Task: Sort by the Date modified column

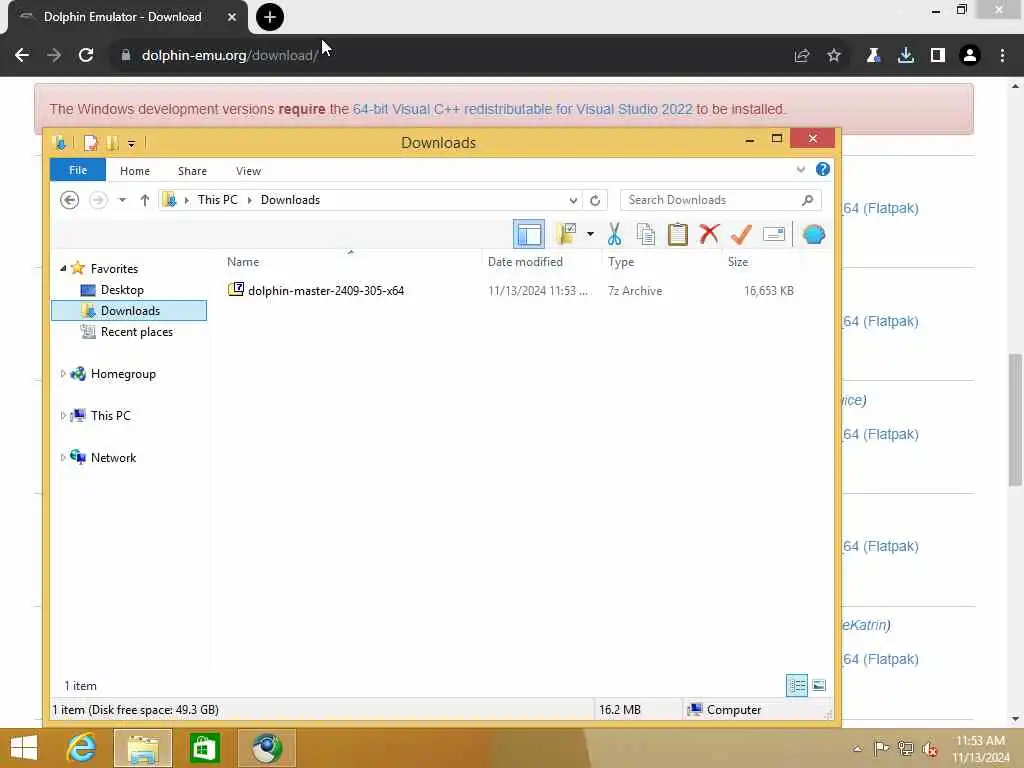Action: 525,261
